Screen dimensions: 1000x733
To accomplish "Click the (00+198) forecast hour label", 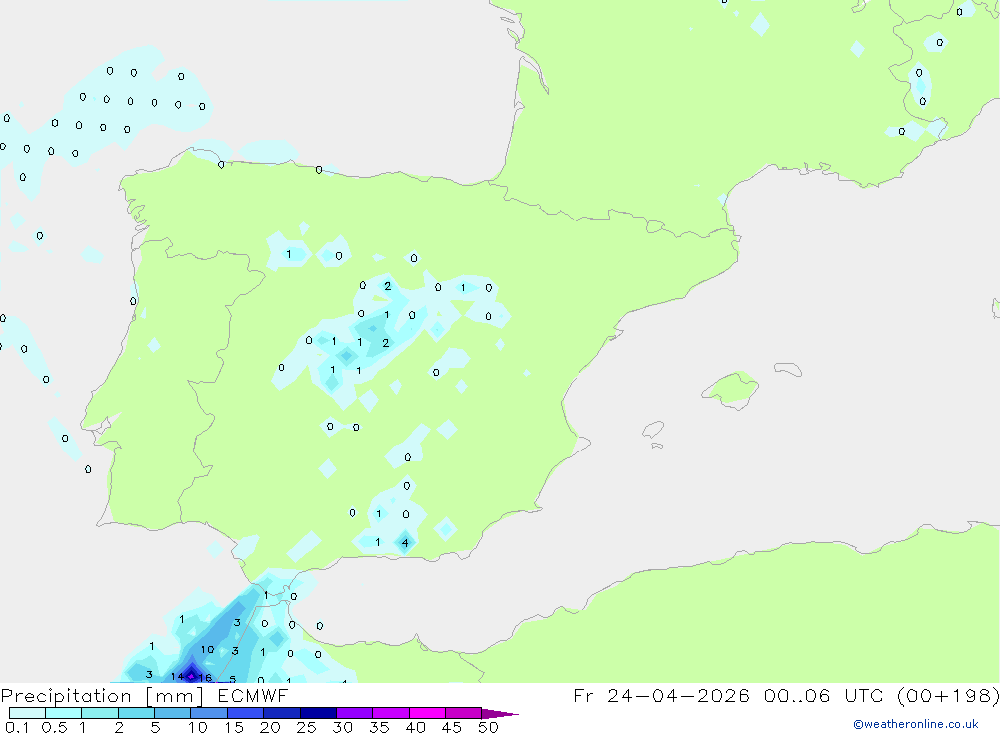I will click(948, 695).
